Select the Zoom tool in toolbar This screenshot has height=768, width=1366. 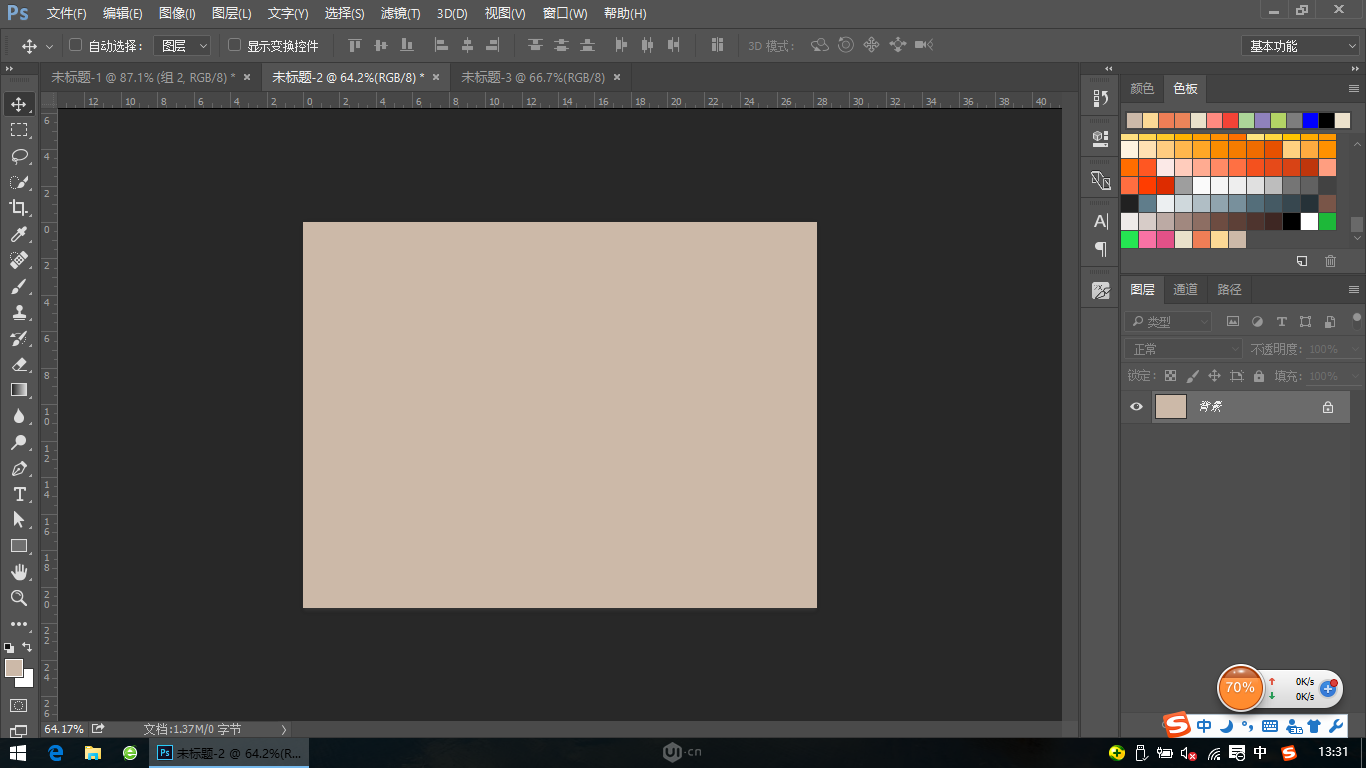(x=19, y=598)
